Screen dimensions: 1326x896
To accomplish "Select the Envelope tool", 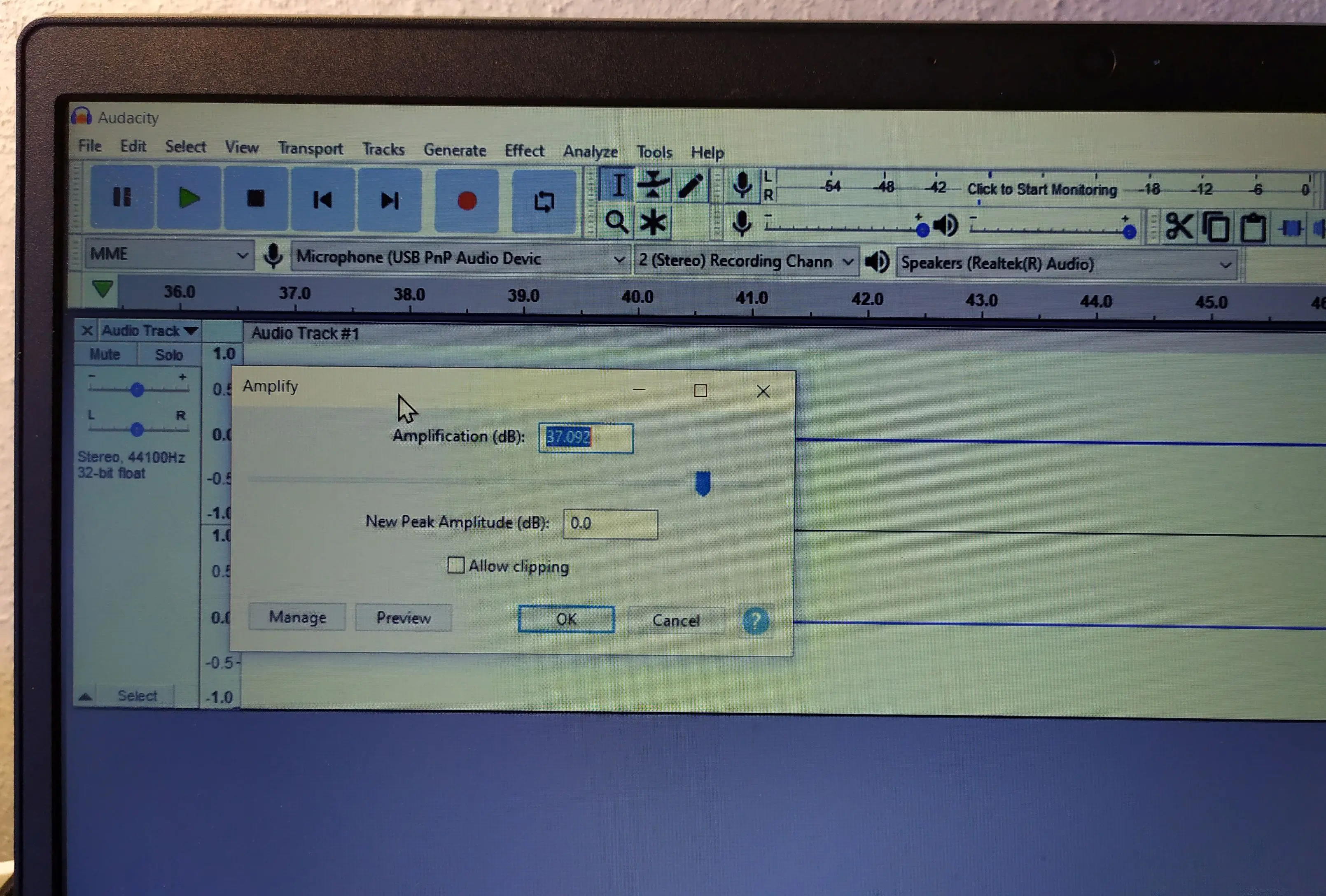I will [653, 185].
